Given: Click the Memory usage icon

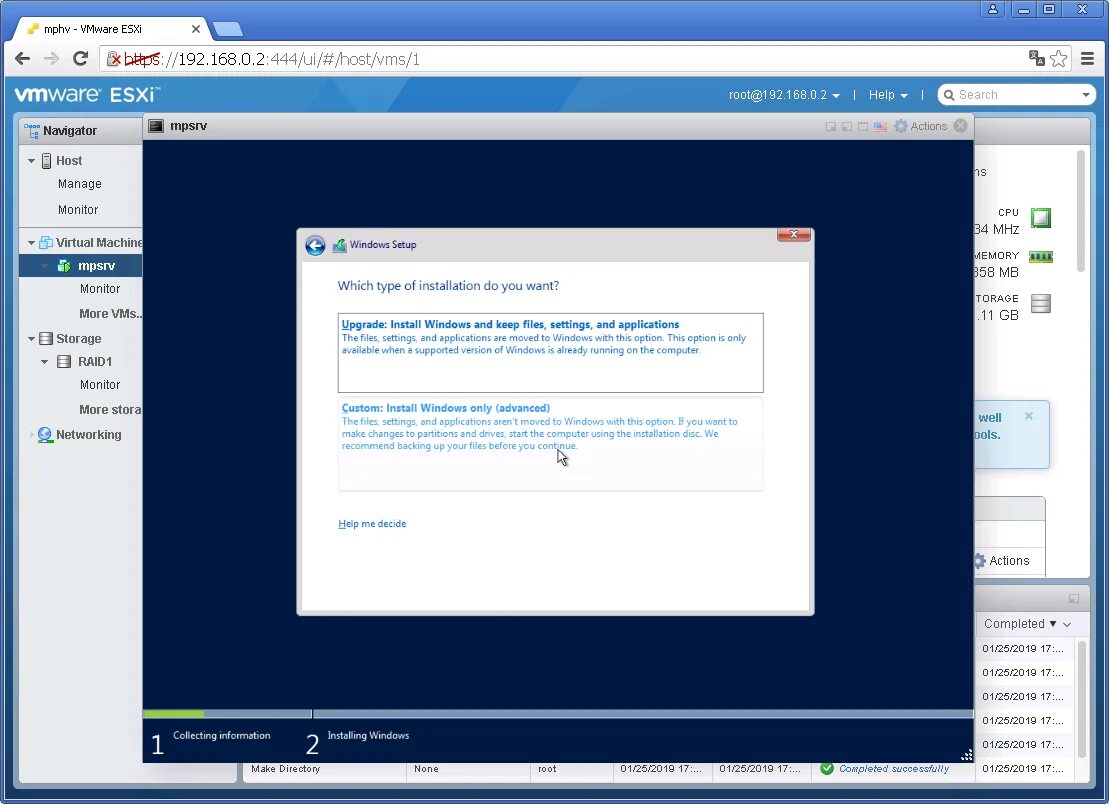Looking at the screenshot, I should [1041, 257].
